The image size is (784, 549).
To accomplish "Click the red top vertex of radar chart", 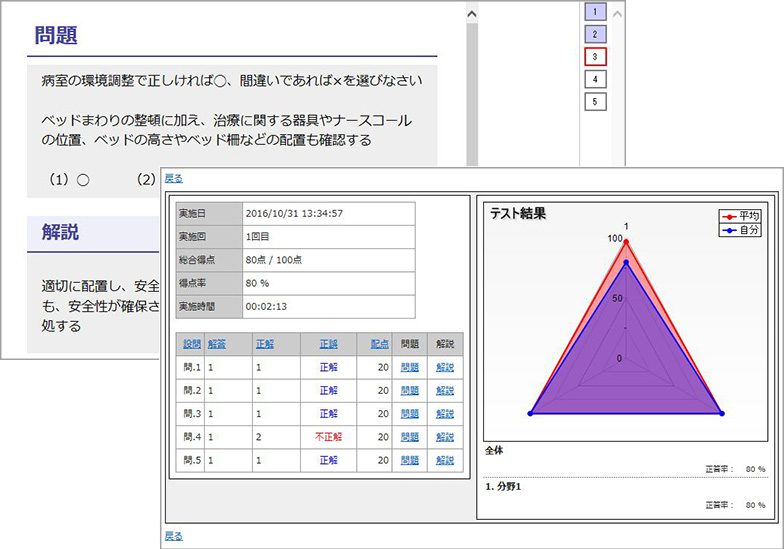I will click(626, 242).
